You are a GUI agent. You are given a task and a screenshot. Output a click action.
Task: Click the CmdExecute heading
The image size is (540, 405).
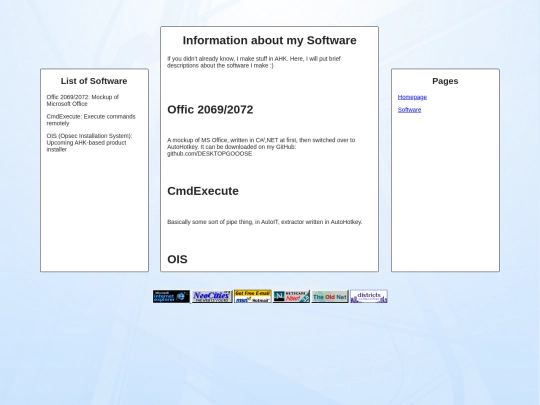[x=203, y=191]
